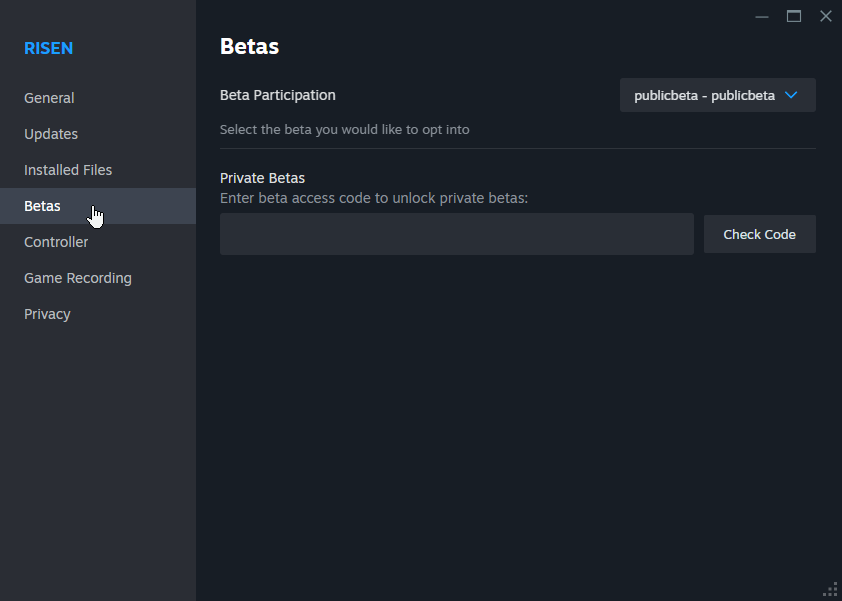Click the 'Select the beta' description text
Screen dimensions: 842x601
click(x=344, y=129)
